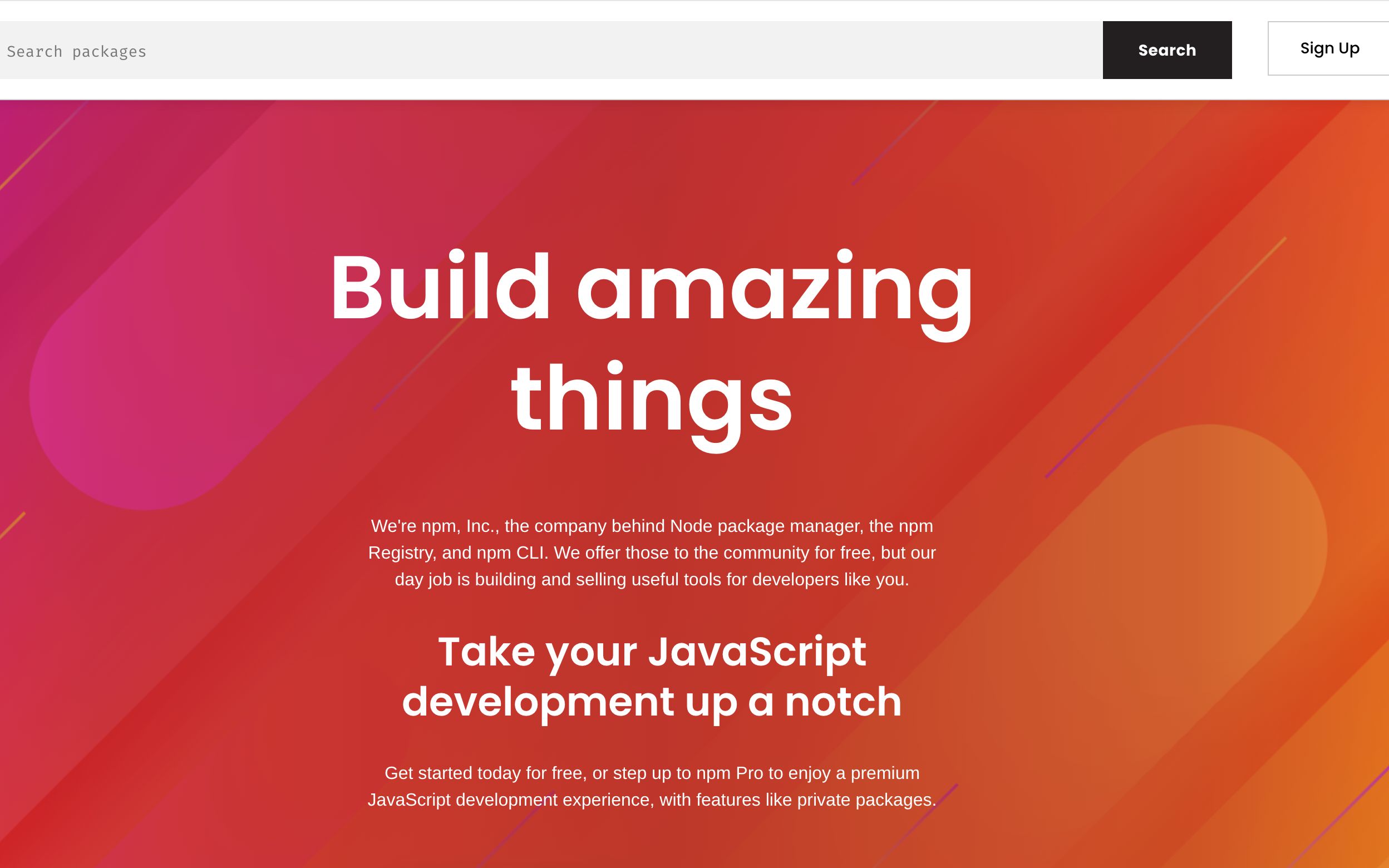
Task: Click the Sign Up button
Action: pyautogui.click(x=1330, y=48)
